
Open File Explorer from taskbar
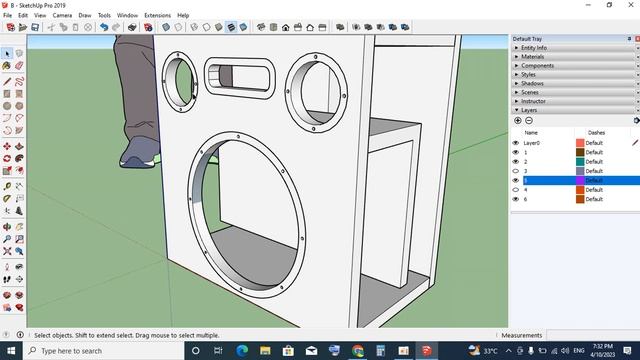coord(265,351)
